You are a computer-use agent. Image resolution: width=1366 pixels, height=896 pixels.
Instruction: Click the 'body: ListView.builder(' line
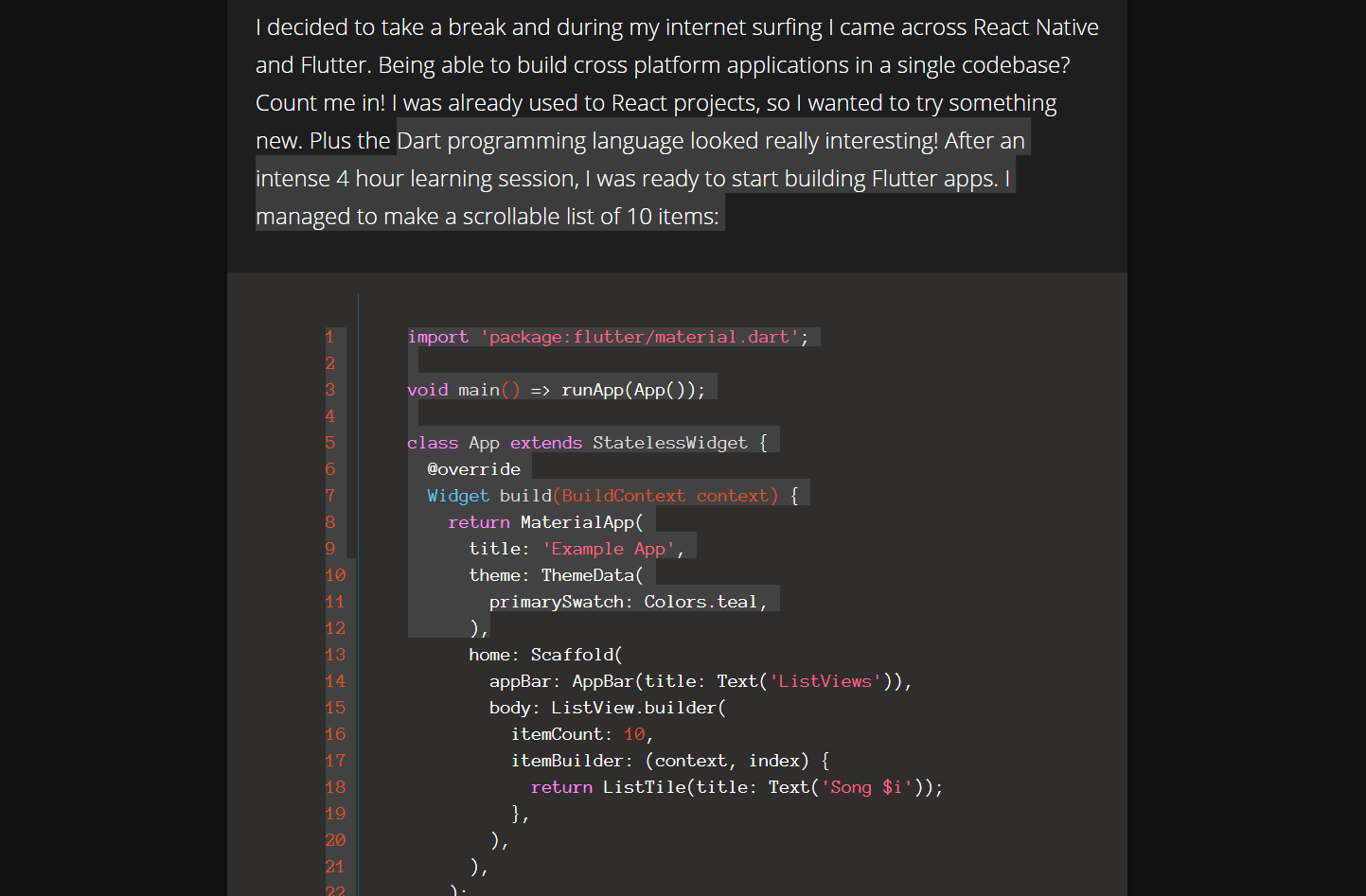pyautogui.click(x=608, y=708)
